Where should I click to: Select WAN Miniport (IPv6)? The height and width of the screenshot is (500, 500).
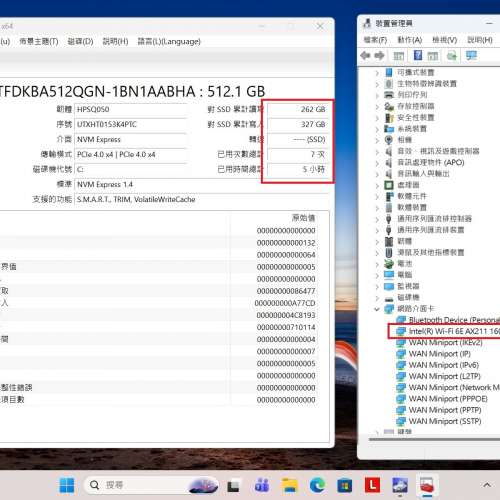(444, 365)
